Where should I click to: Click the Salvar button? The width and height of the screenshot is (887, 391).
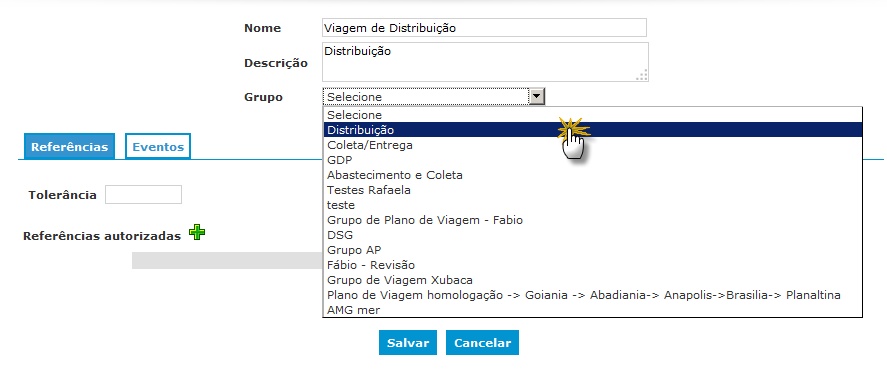pyautogui.click(x=408, y=343)
